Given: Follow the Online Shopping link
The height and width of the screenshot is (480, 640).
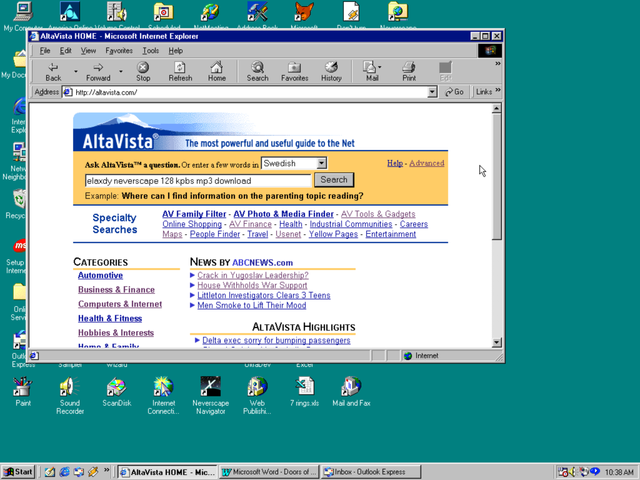Looking at the screenshot, I should tap(192, 224).
